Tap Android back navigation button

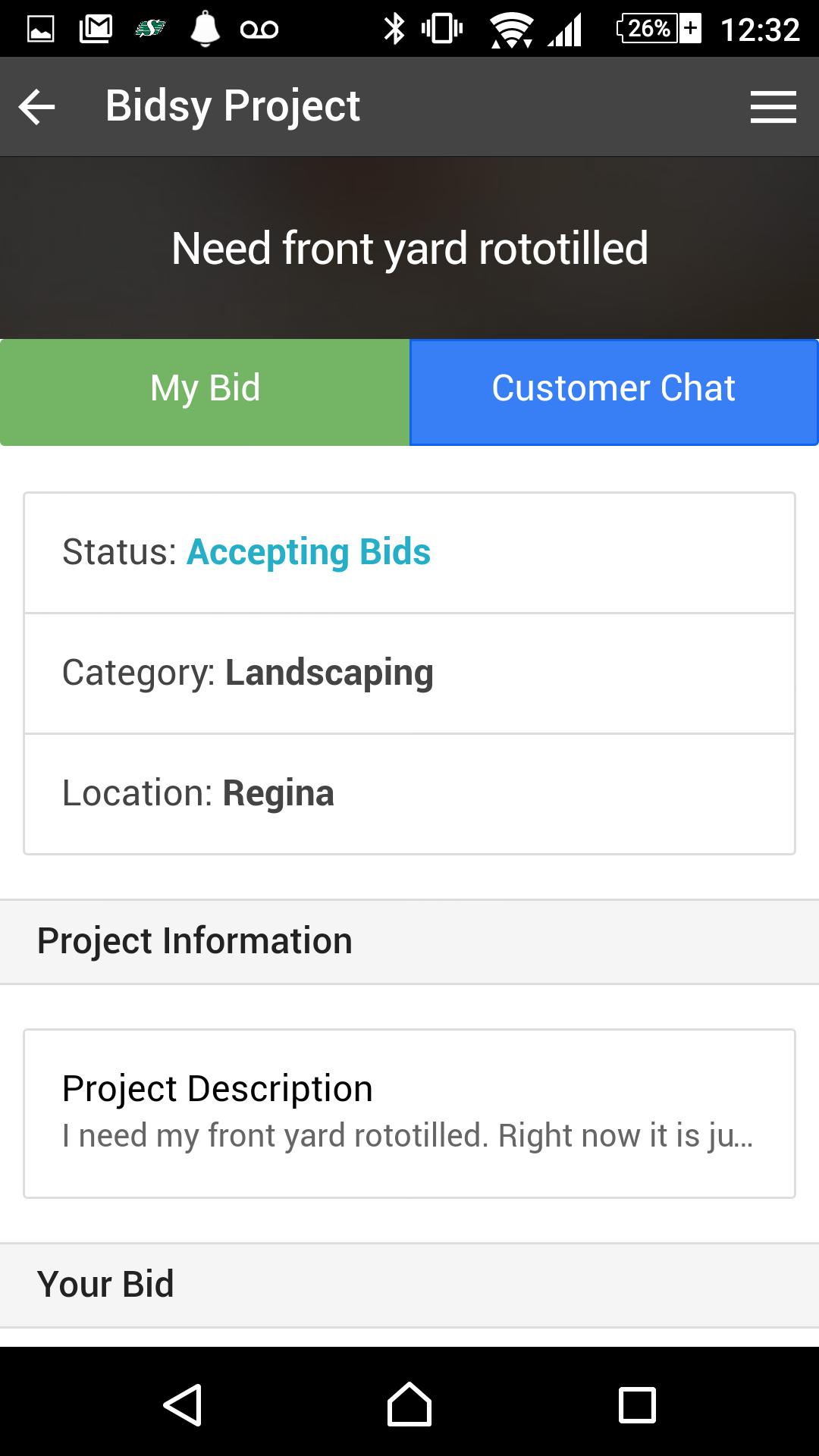[x=183, y=1404]
